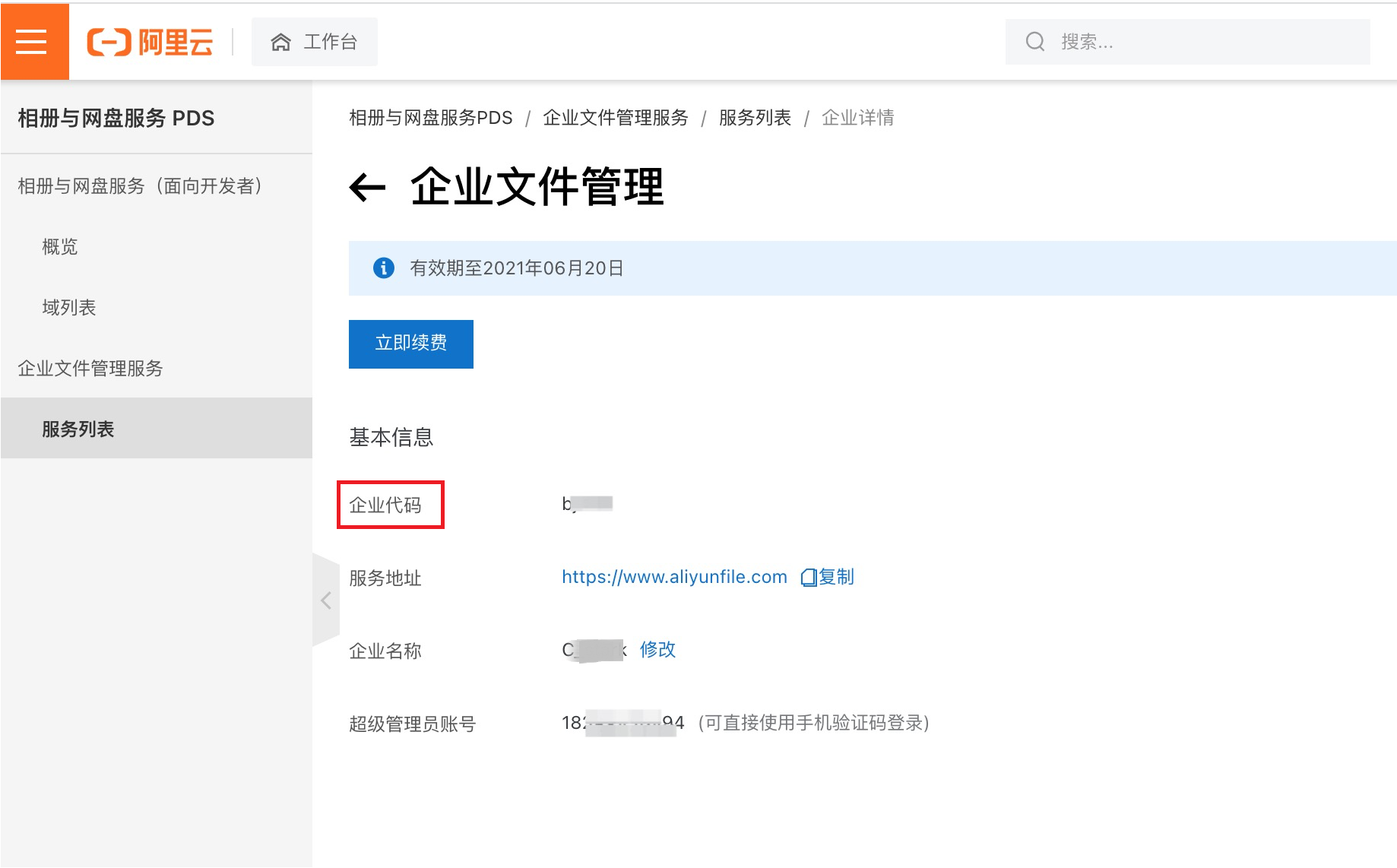The height and width of the screenshot is (868, 1397).
Task: Click the 企业名称 field label
Action: pos(385,651)
